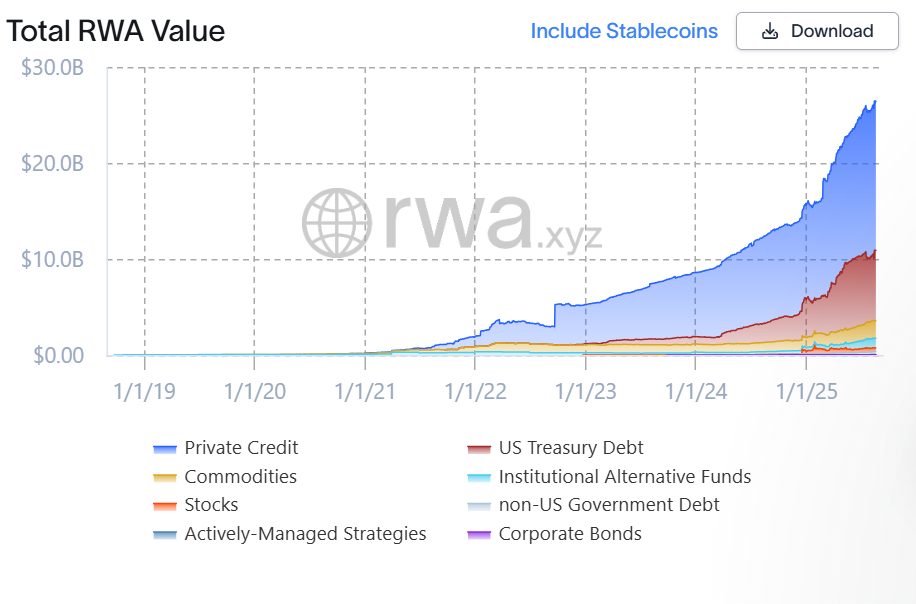The image size is (916, 604).
Task: Click the blue Private Credit color swatch
Action: tap(165, 449)
